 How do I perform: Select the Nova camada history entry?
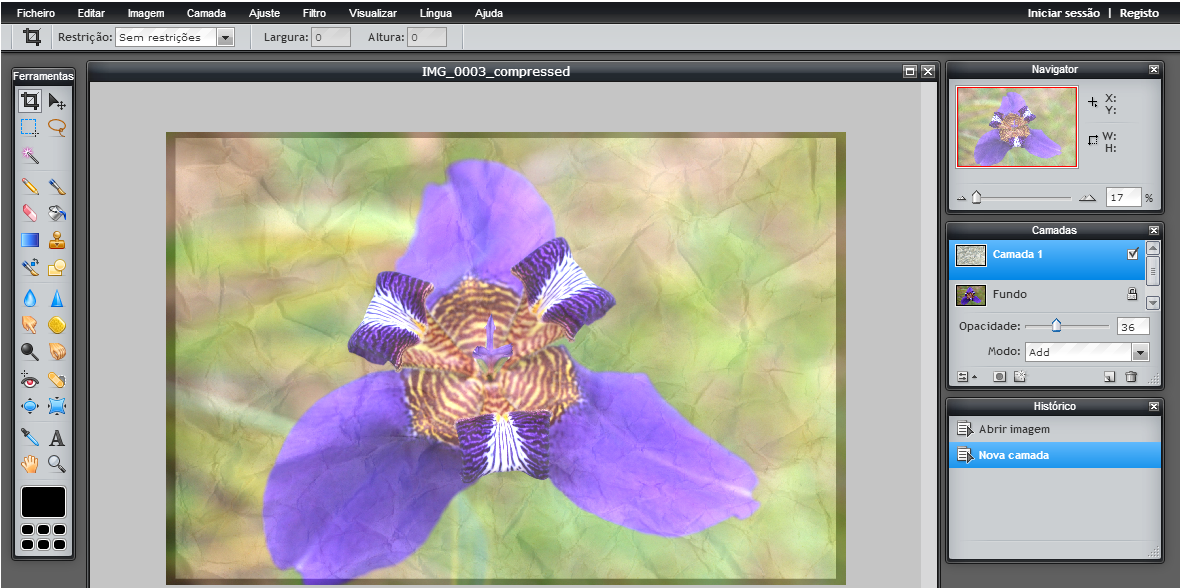click(x=1054, y=455)
